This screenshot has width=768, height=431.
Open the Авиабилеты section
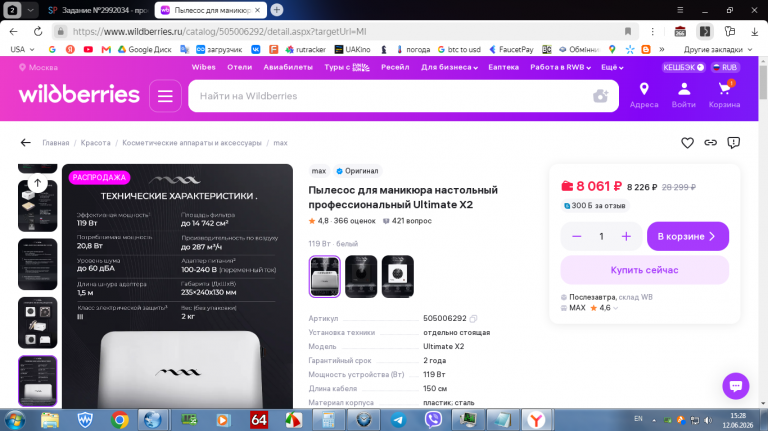(x=288, y=68)
